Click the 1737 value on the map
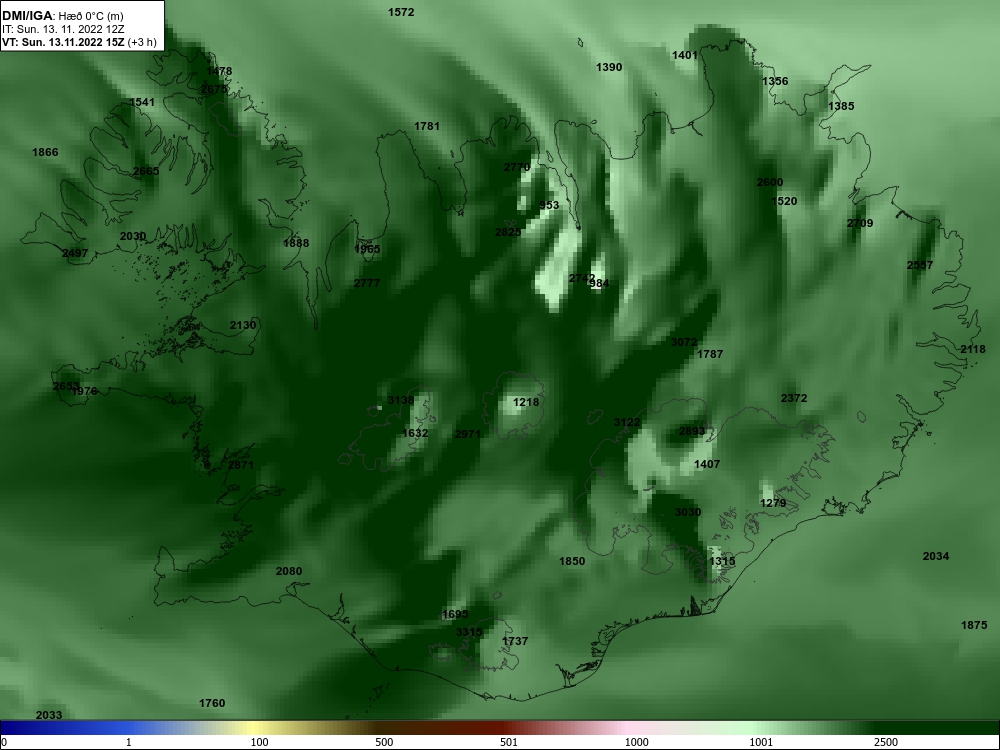The image size is (1000, 750). tap(515, 641)
